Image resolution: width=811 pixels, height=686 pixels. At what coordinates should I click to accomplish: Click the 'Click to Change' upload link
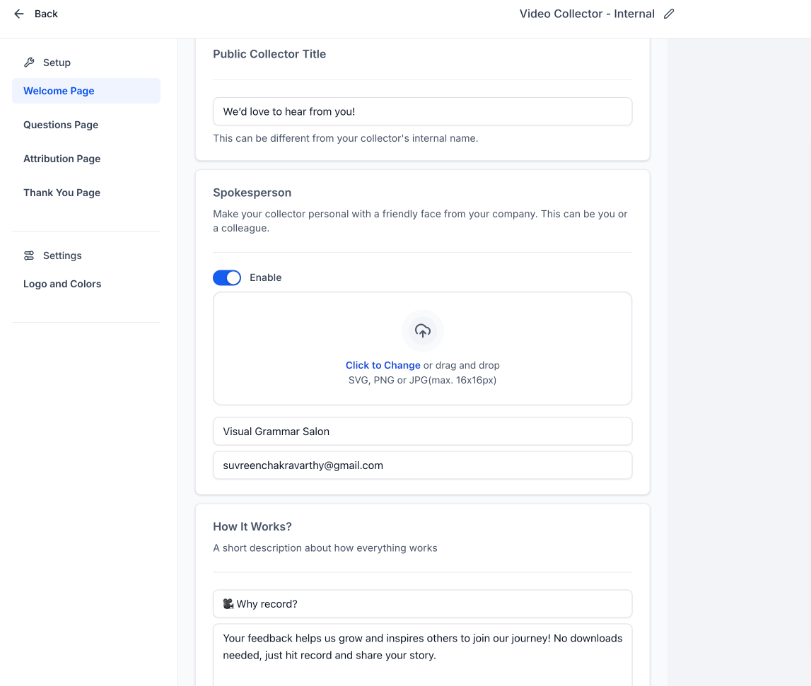pyautogui.click(x=383, y=366)
